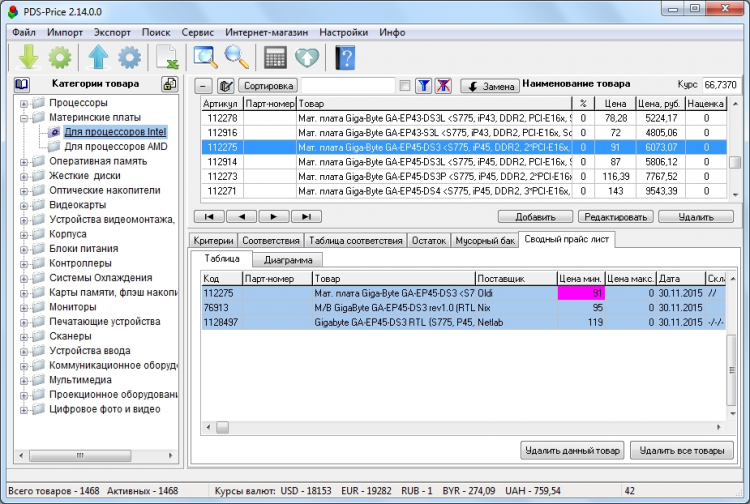Screen dimensions: 750x504
Task: Toggle the checkbox next to search field
Action: point(404,86)
